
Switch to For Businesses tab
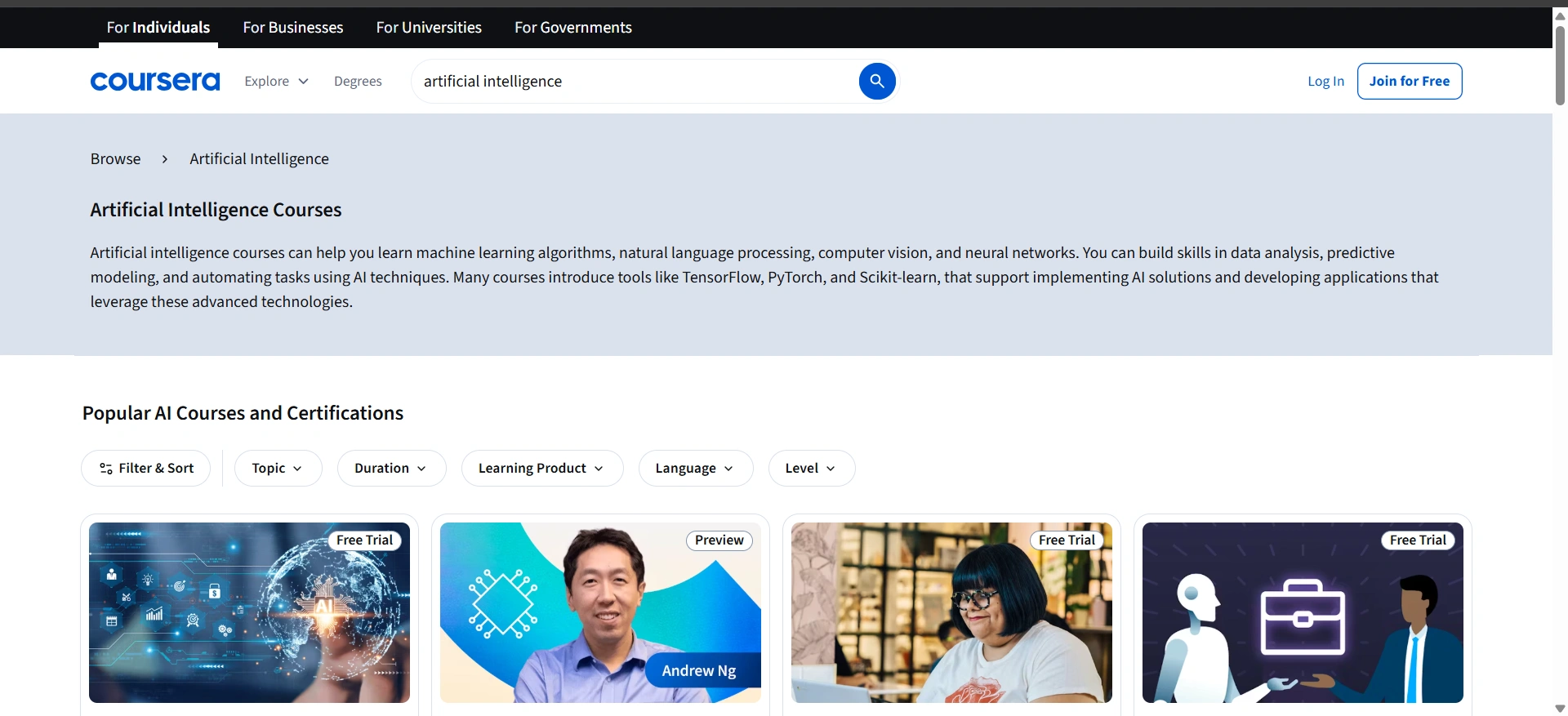293,27
